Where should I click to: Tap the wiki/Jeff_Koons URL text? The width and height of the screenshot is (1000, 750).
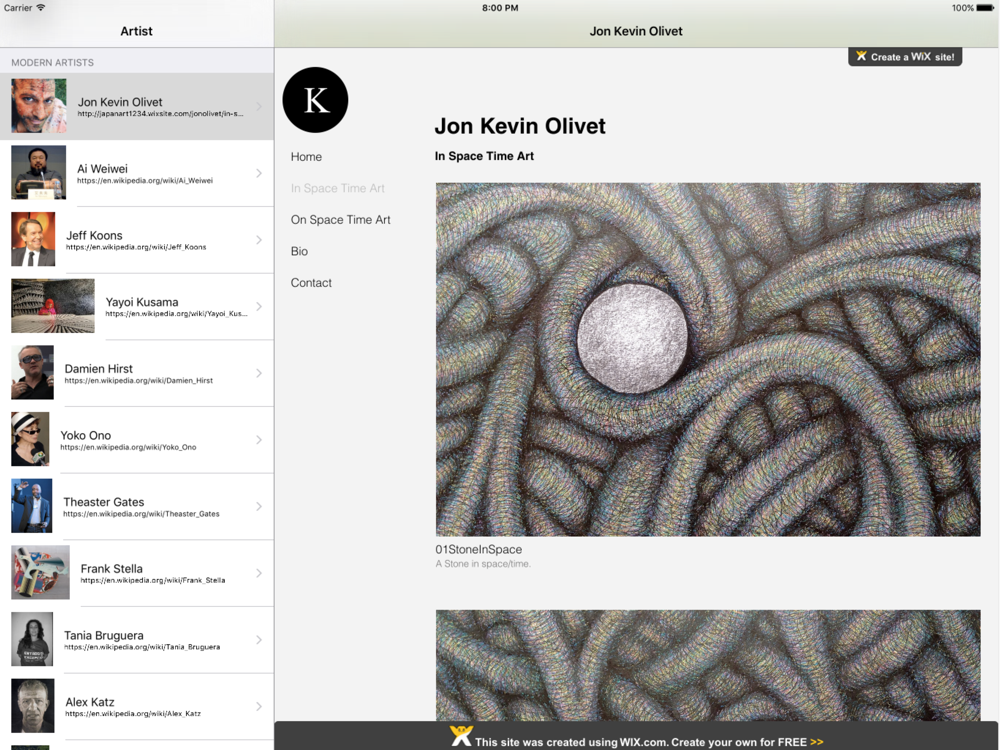pyautogui.click(x=136, y=247)
